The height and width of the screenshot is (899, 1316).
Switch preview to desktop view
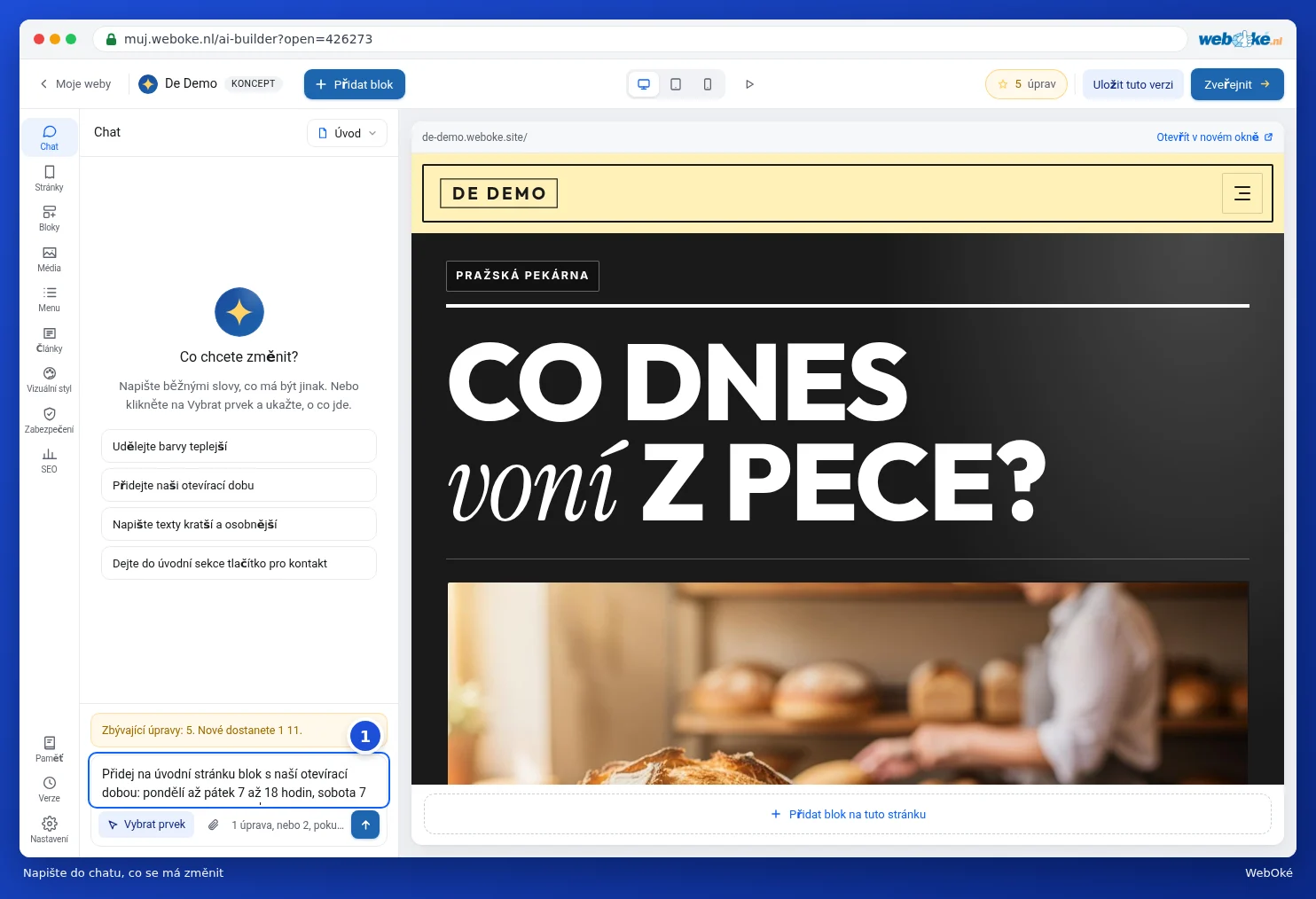tap(644, 84)
